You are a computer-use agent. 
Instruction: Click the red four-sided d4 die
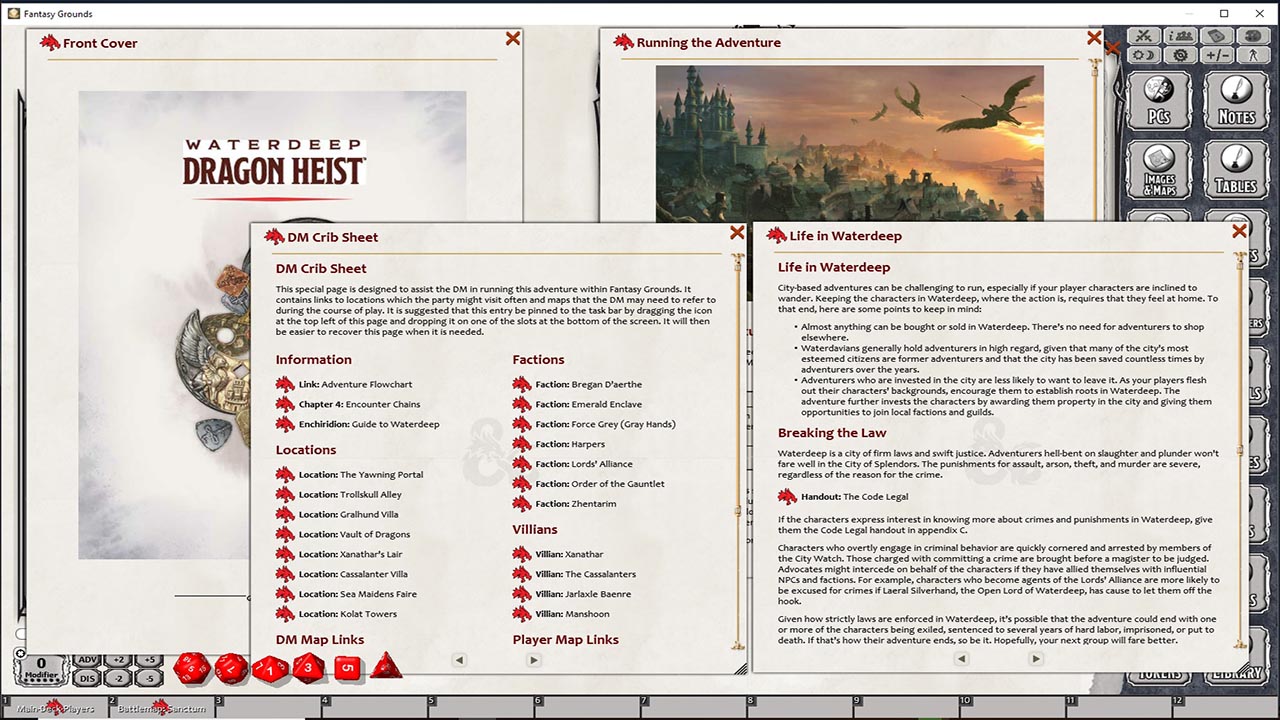point(386,666)
